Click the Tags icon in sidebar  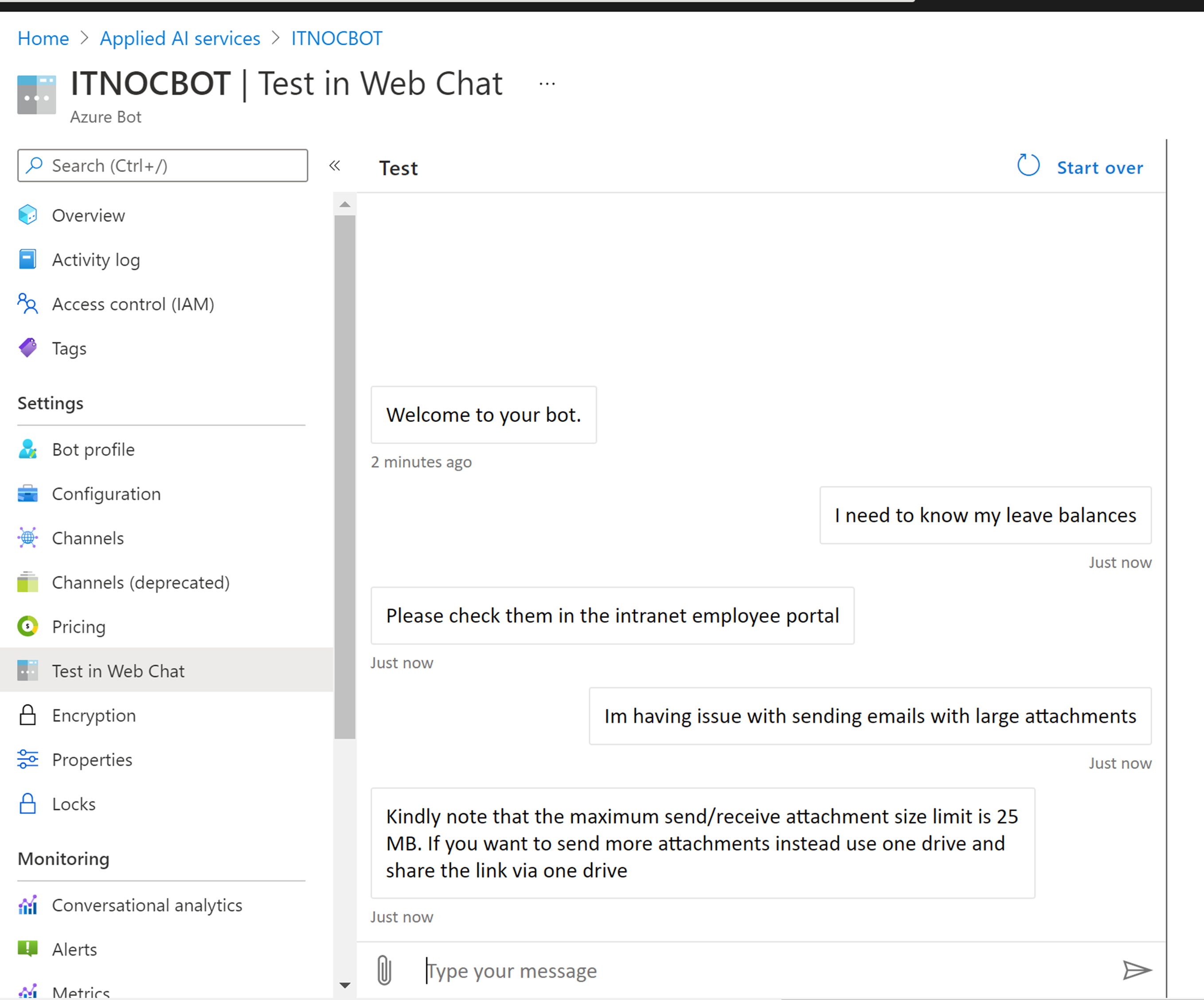click(x=27, y=348)
